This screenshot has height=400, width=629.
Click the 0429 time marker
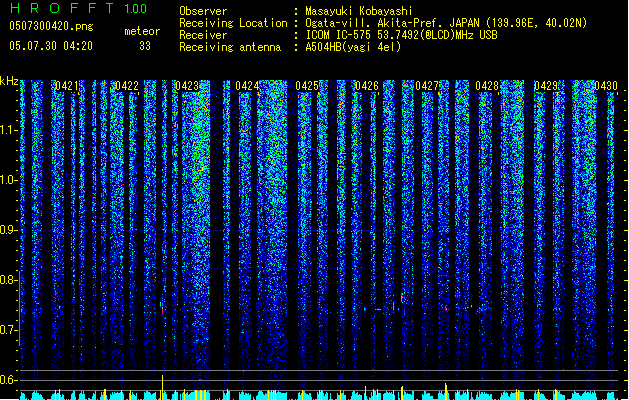(546, 86)
